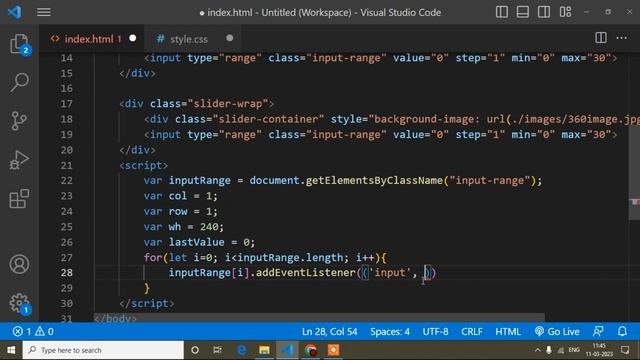The height and width of the screenshot is (360, 640).
Task: Click unsaved dot on style.css tab
Action: 230,38
